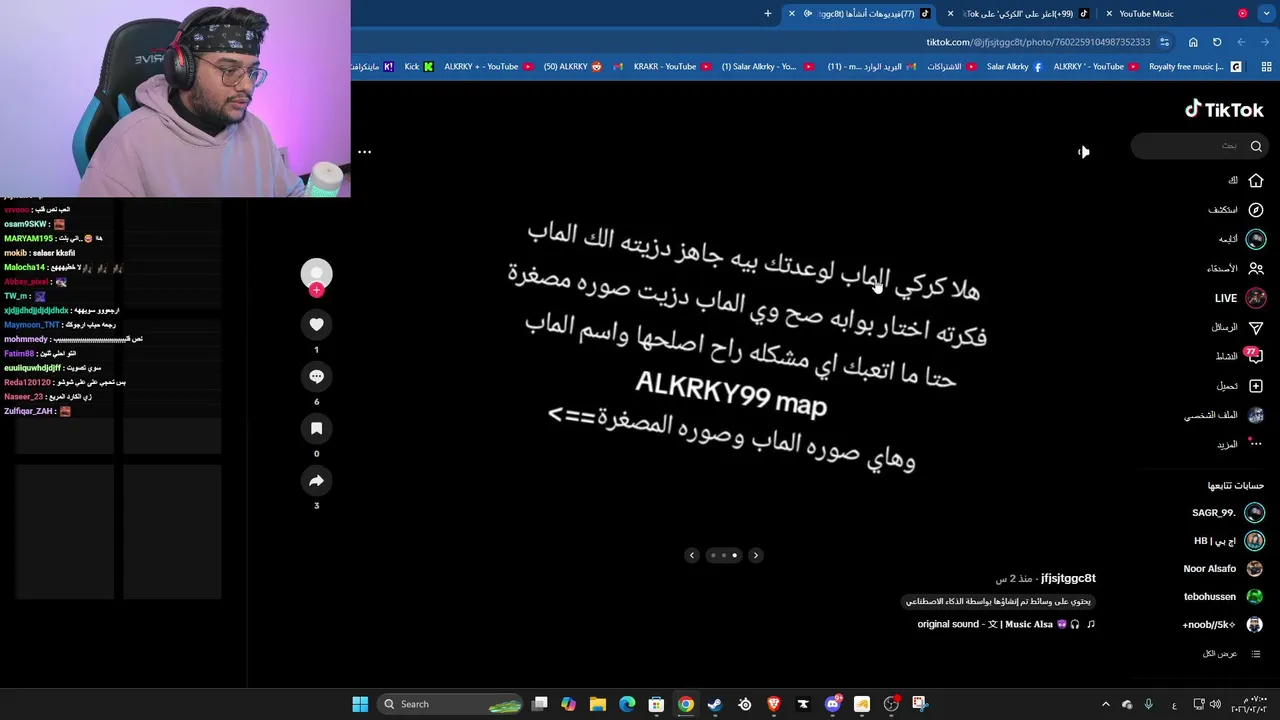Open Brave browser from the taskbar
The width and height of the screenshot is (1280, 720).
(773, 704)
